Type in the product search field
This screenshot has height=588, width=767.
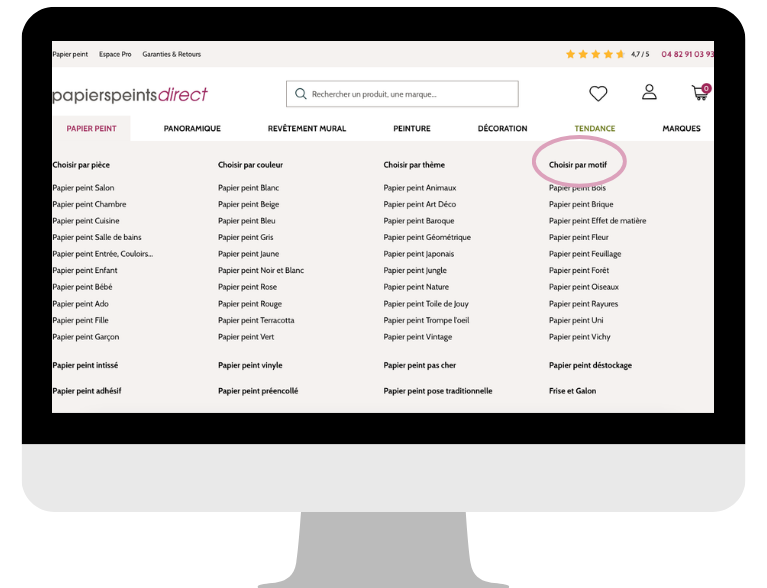(x=410, y=95)
